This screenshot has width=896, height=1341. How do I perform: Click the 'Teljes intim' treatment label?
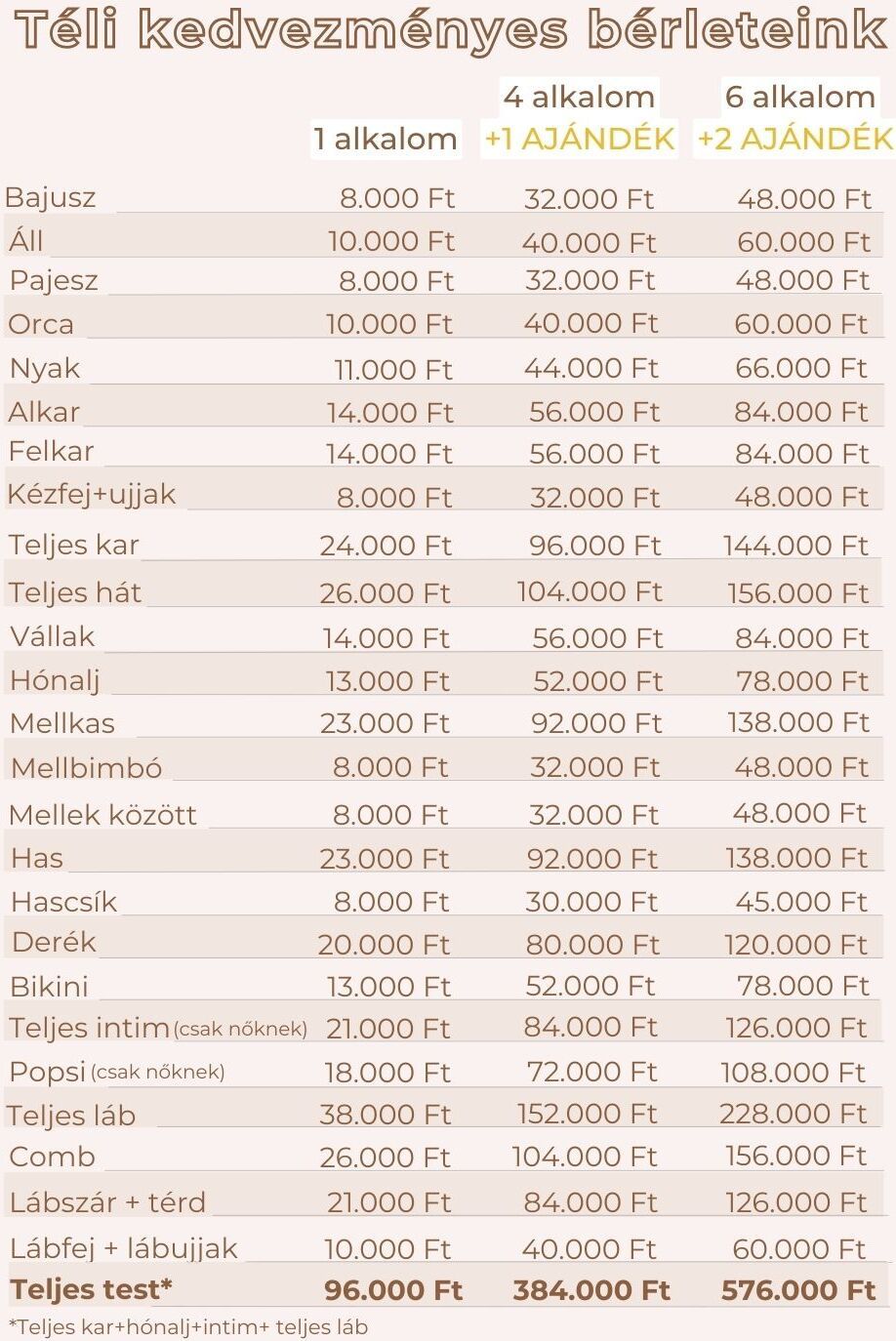[x=90, y=1028]
